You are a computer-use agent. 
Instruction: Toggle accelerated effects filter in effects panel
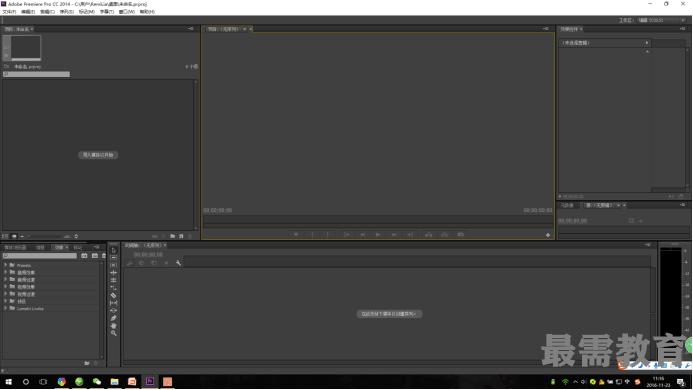click(x=84, y=256)
